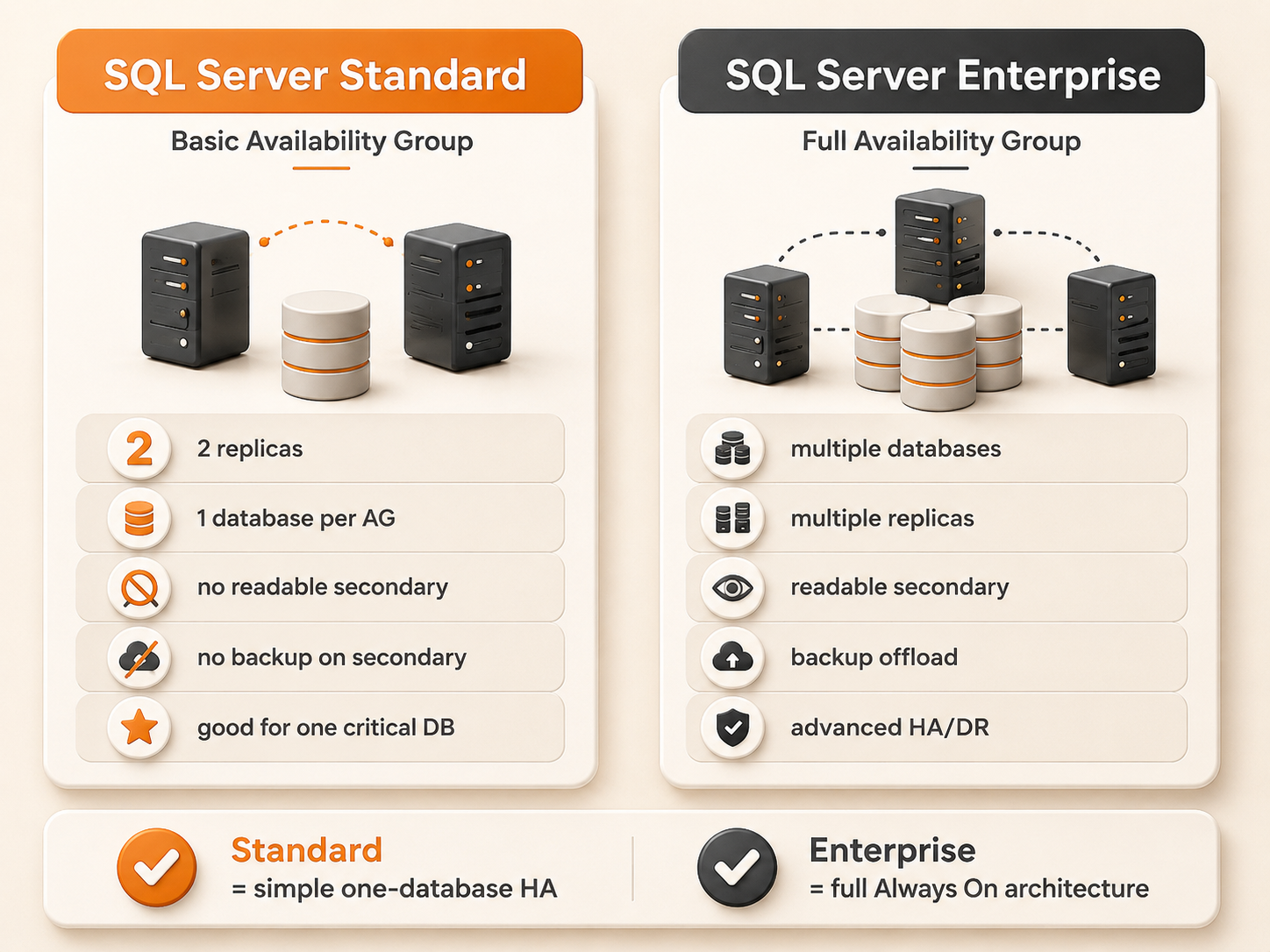Click the readable secondary eye icon

(x=732, y=587)
